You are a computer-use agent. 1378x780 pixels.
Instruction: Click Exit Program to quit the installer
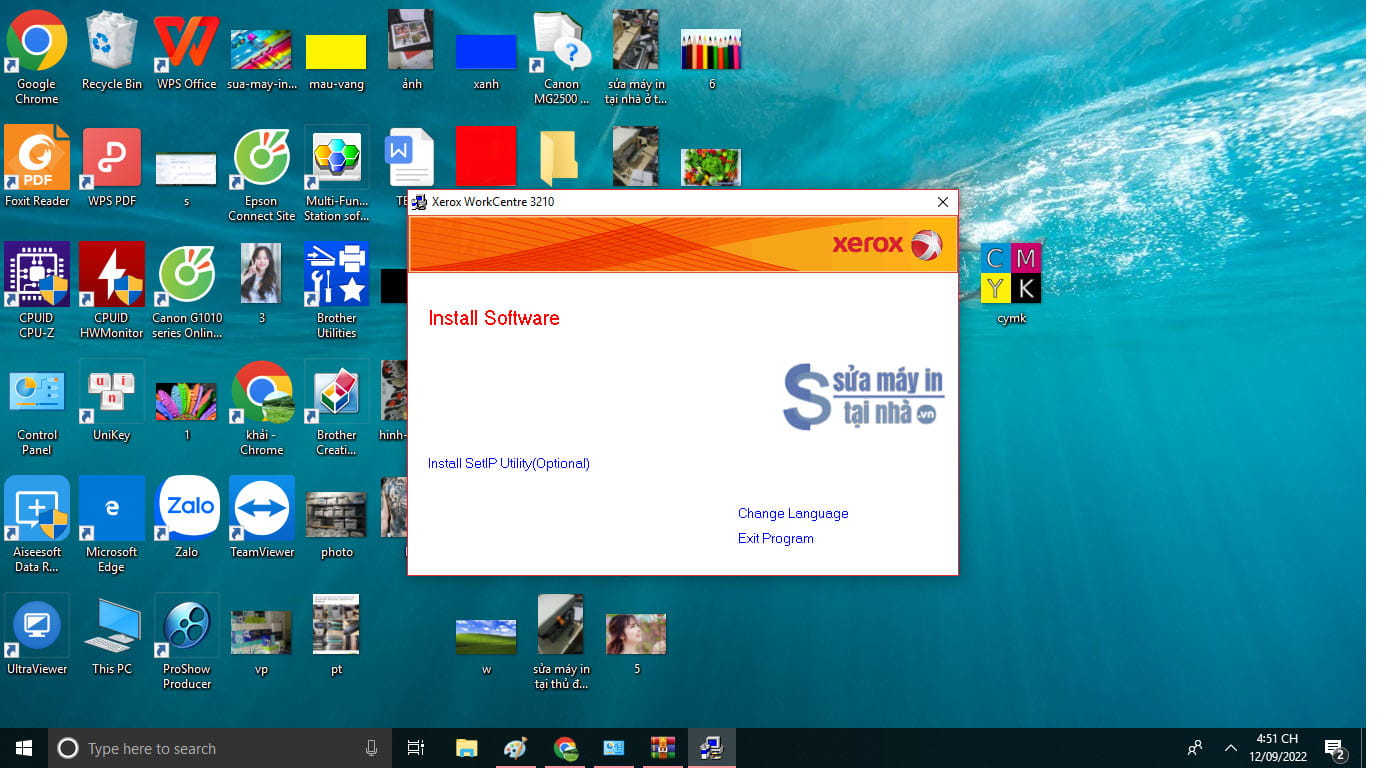point(775,538)
